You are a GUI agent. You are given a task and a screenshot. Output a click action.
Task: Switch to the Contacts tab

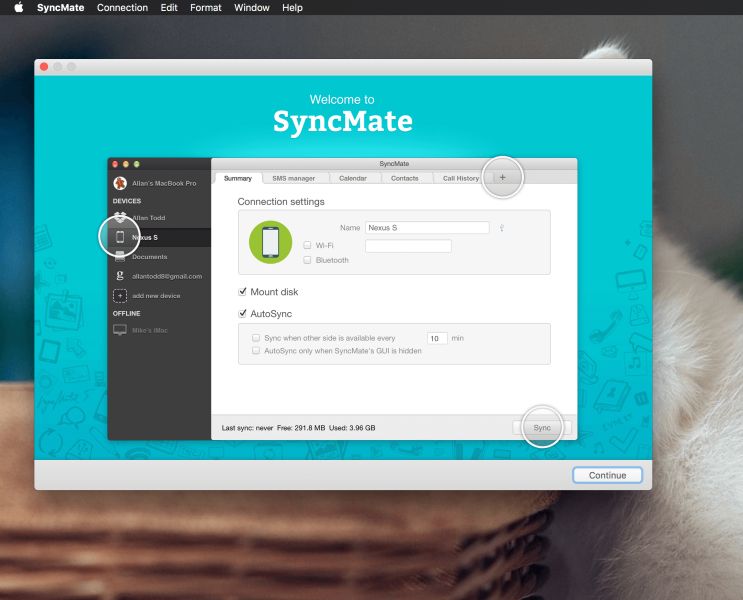405,178
